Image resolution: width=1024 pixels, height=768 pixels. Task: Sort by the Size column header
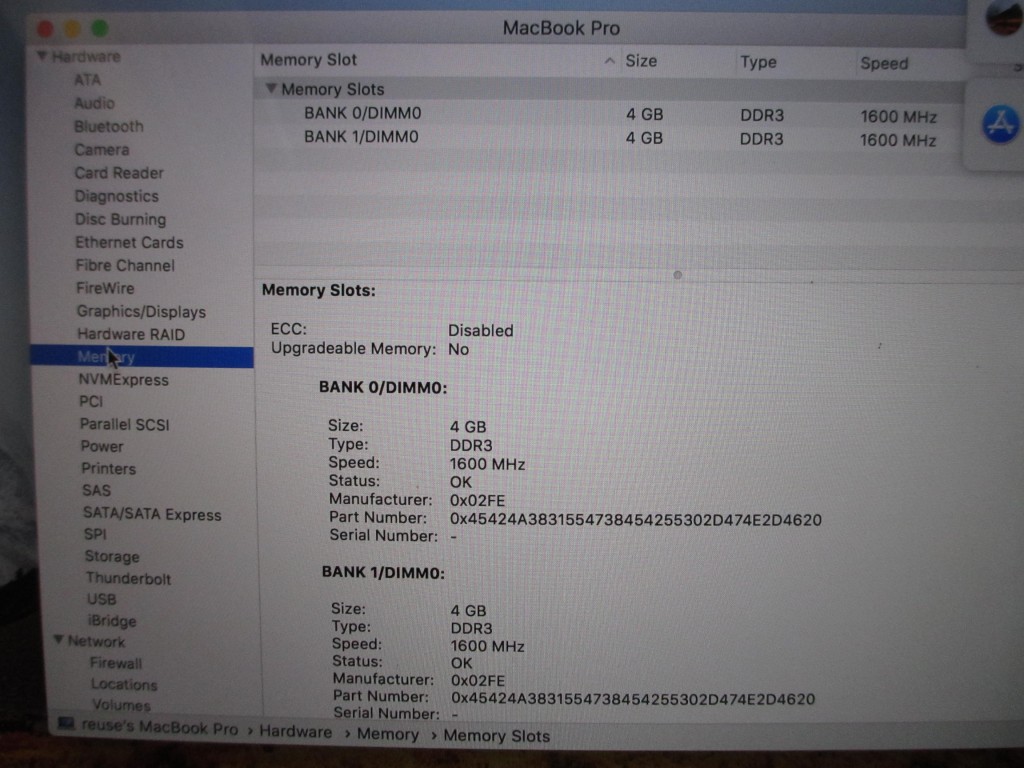(641, 61)
